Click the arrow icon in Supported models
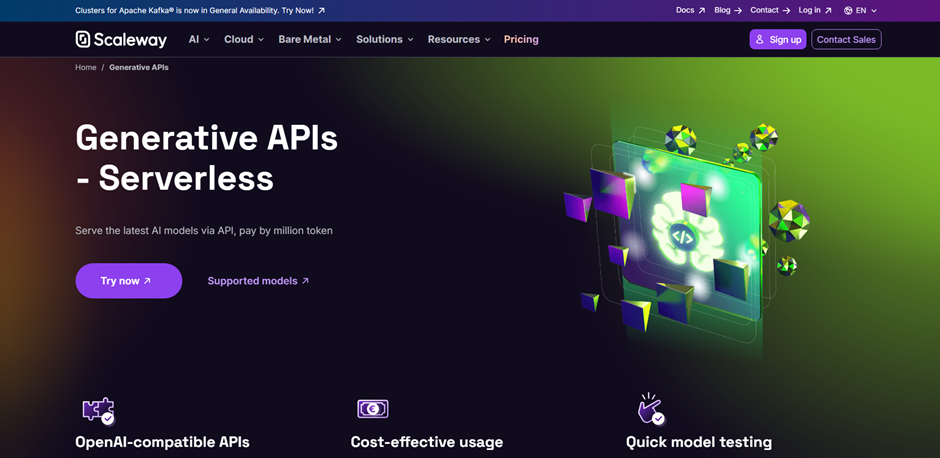The width and height of the screenshot is (940, 458). click(x=305, y=281)
